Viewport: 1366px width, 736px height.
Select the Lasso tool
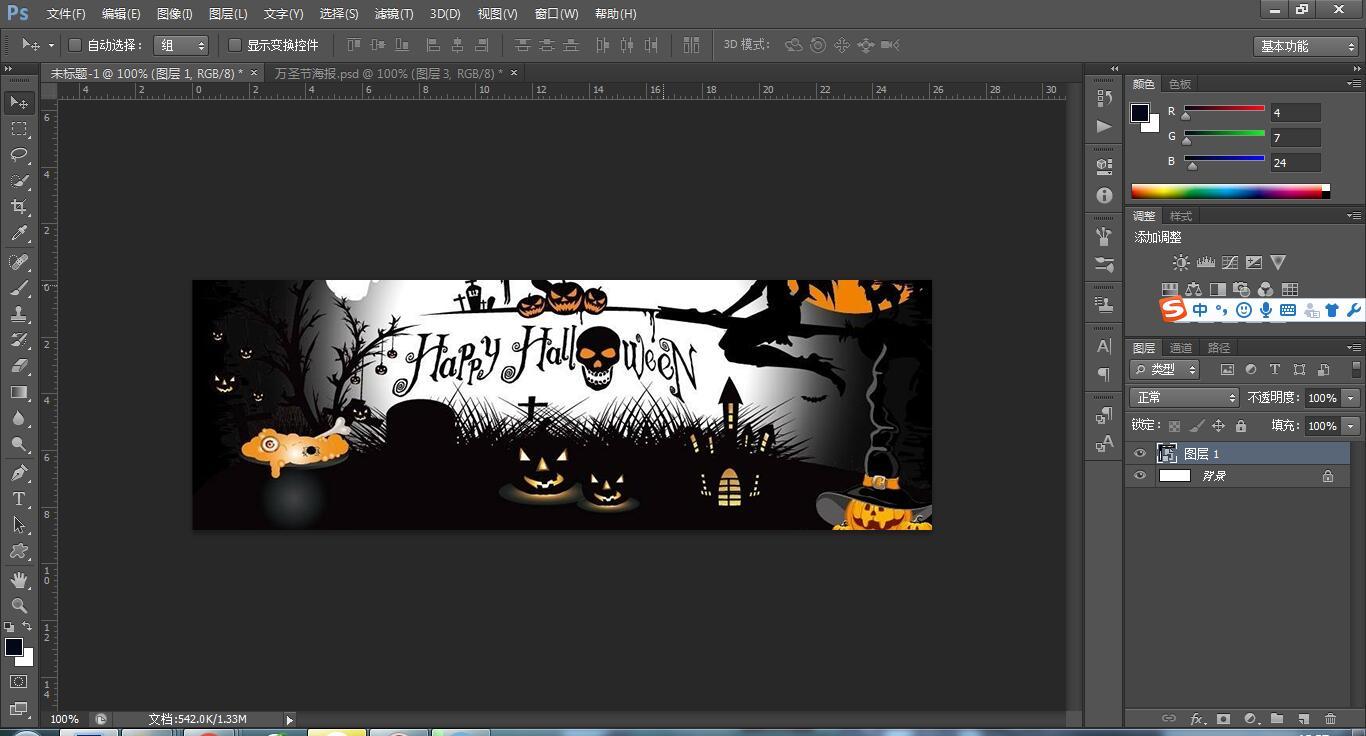(x=19, y=154)
